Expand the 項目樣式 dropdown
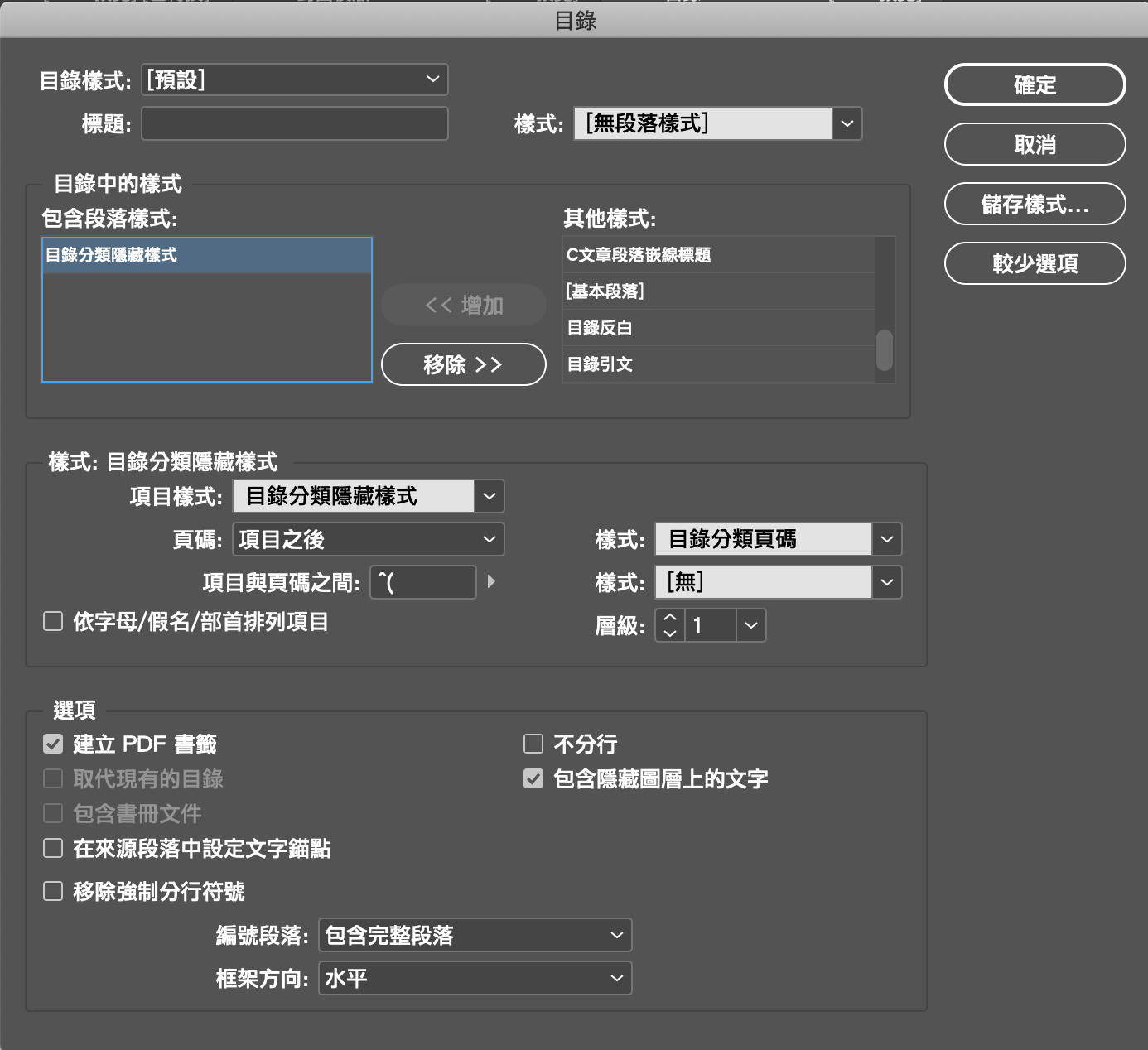Image resolution: width=1148 pixels, height=1050 pixels. tap(489, 496)
